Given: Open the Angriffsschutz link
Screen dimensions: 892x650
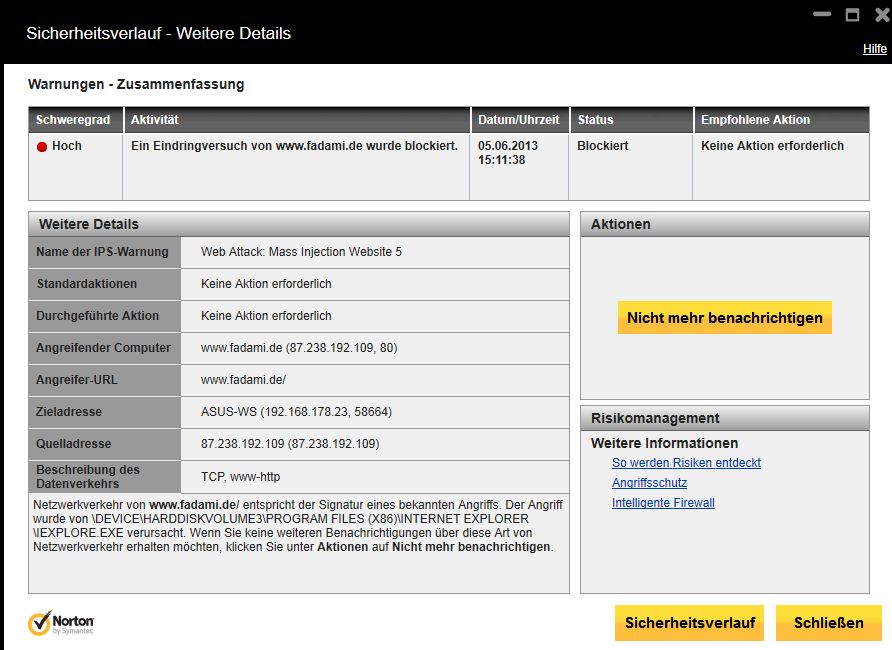Looking at the screenshot, I should (649, 483).
